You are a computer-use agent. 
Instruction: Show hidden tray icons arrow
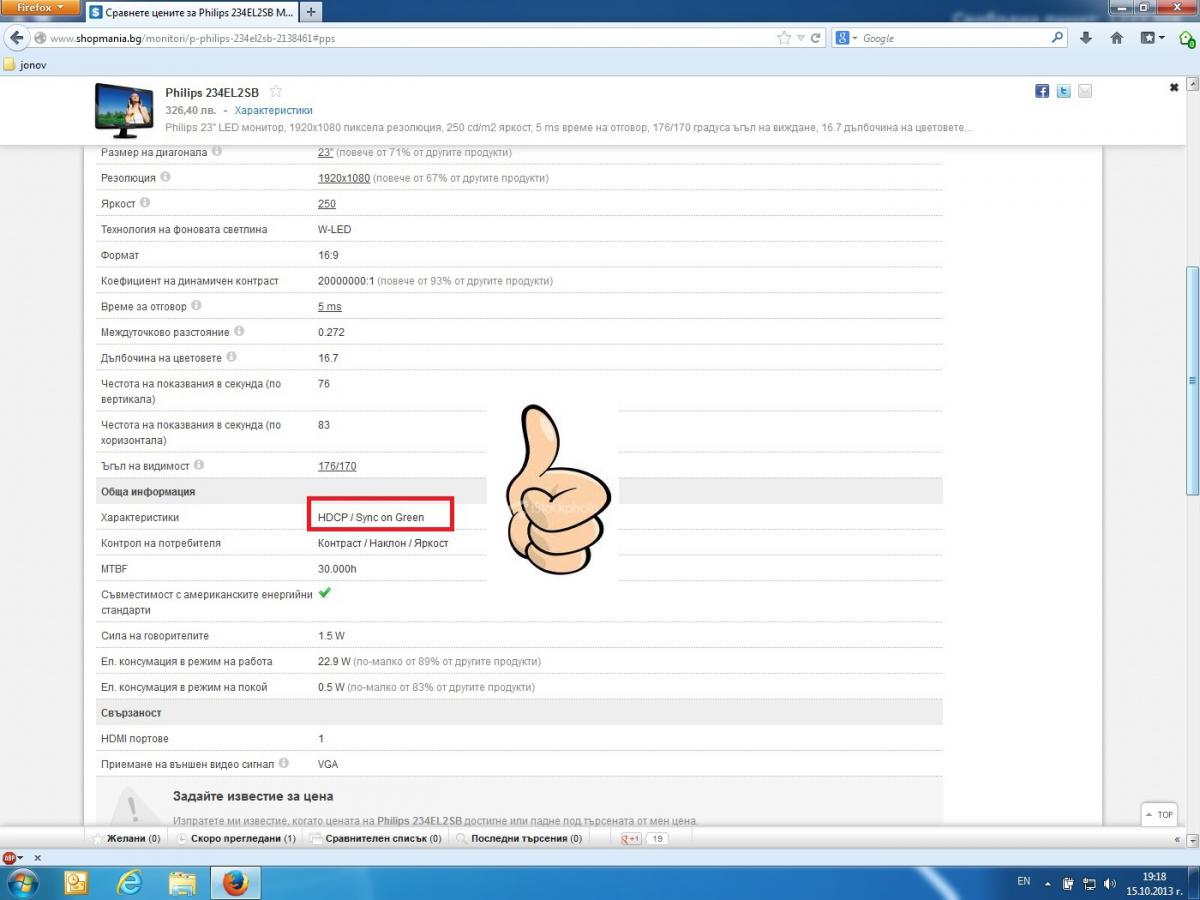1048,882
